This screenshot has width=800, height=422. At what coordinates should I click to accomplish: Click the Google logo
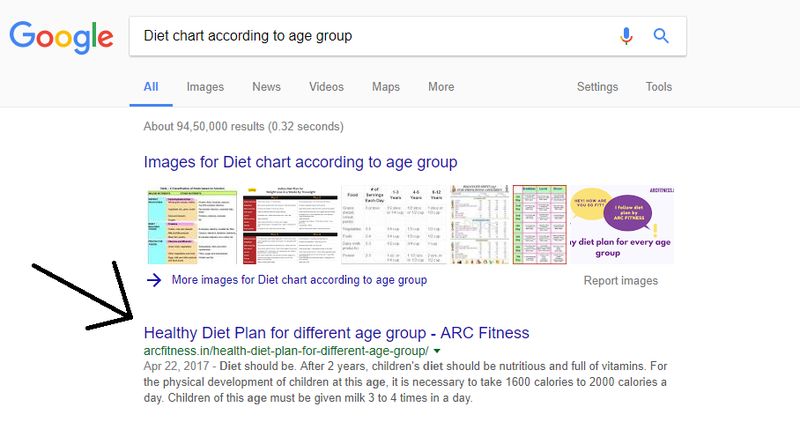point(61,37)
